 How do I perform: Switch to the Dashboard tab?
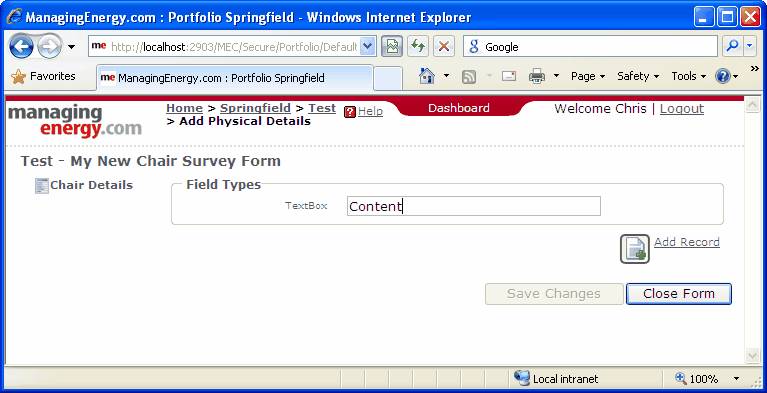459,109
